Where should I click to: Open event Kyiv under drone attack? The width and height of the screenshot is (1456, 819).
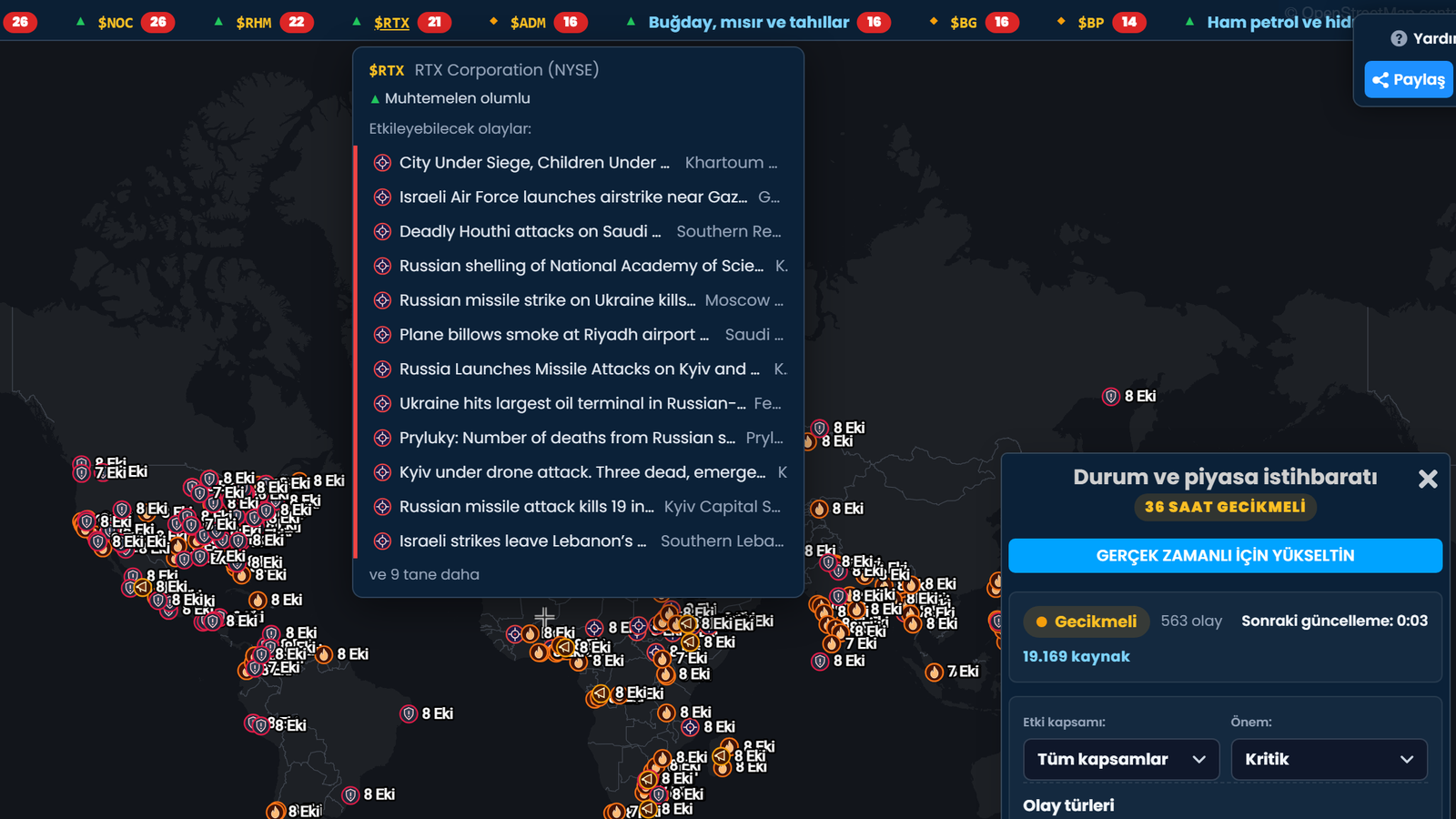579,472
